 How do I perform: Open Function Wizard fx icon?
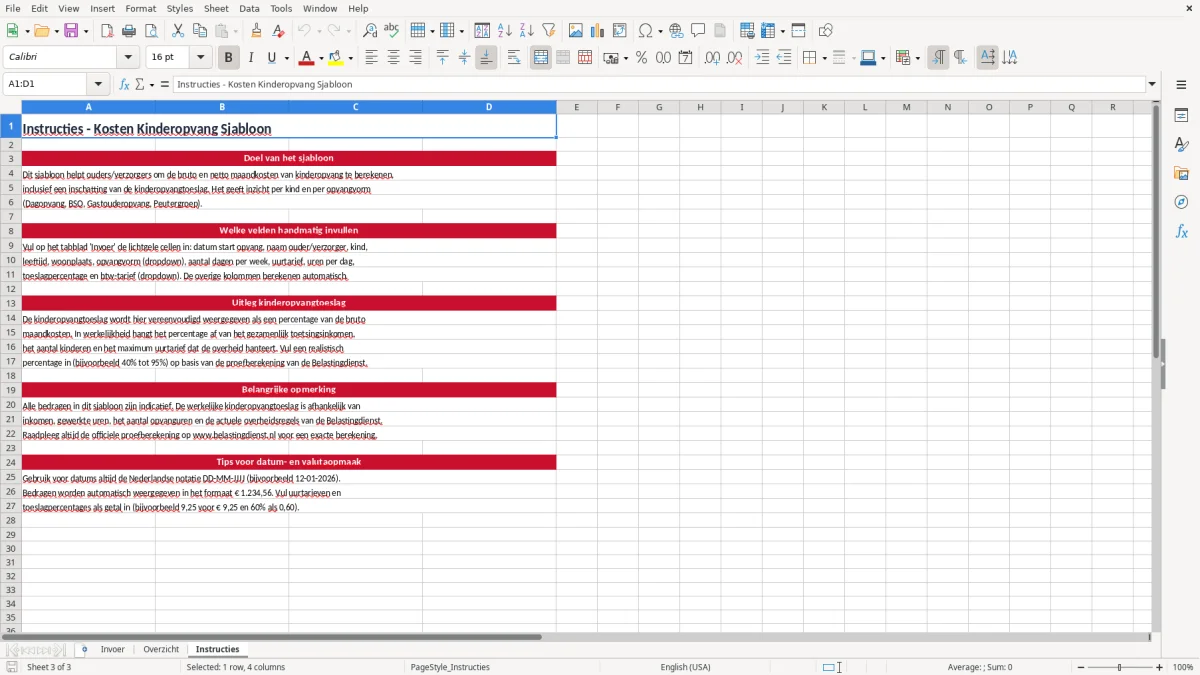(124, 84)
